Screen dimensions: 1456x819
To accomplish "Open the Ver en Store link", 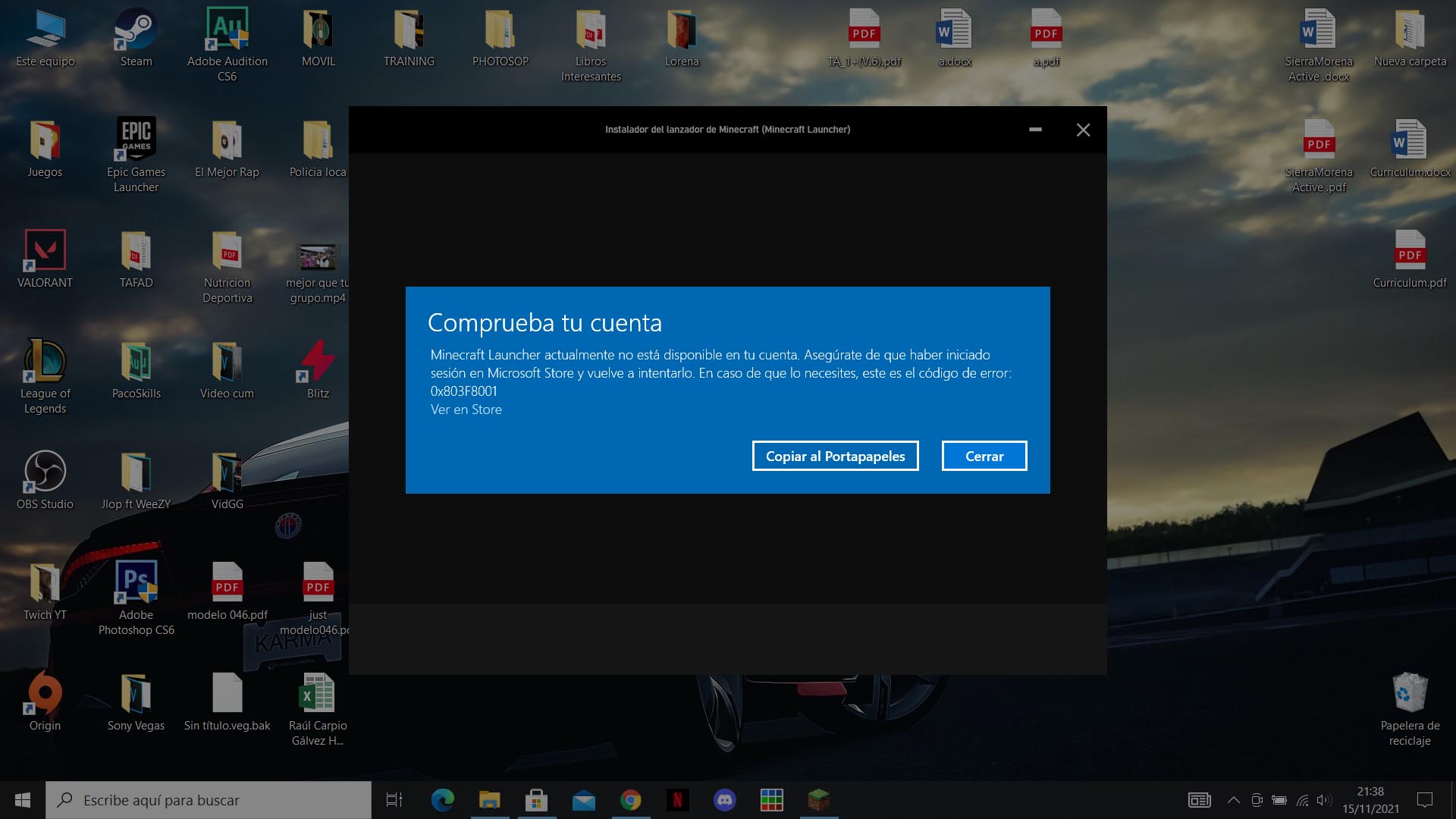I will (x=466, y=409).
